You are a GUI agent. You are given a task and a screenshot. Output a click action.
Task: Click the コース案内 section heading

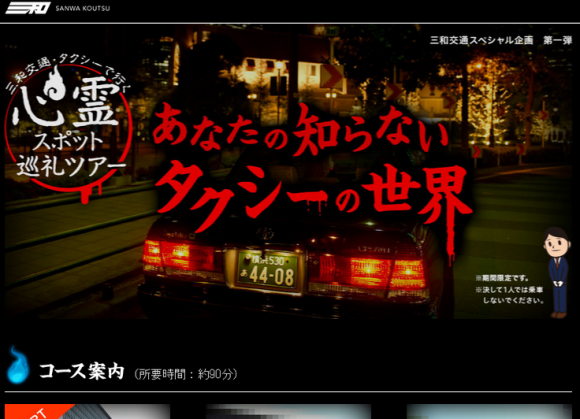click(x=81, y=371)
